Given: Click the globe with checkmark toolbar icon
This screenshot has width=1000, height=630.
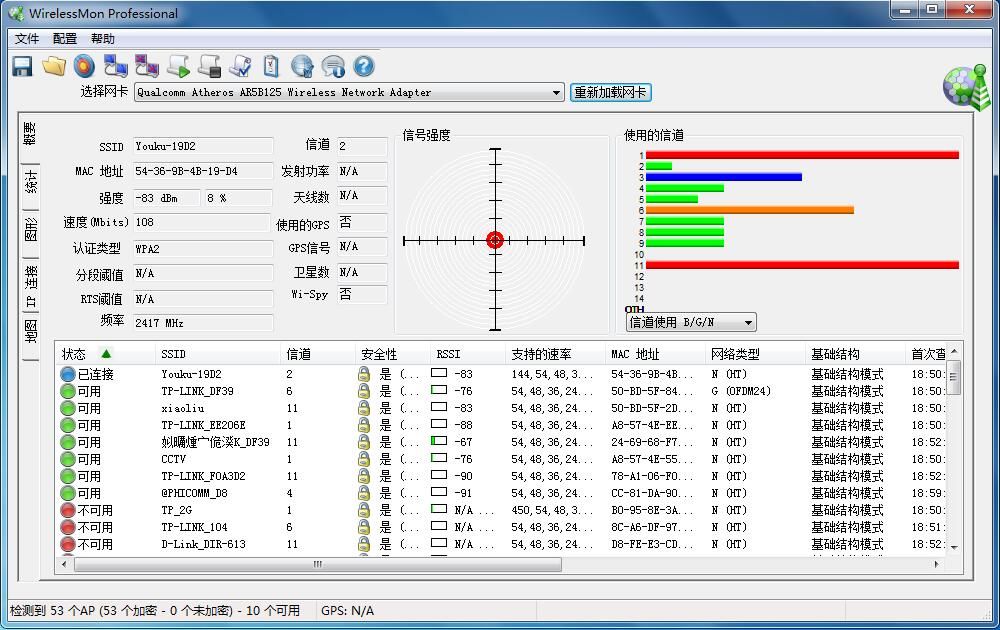Looking at the screenshot, I should pyautogui.click(x=302, y=66).
